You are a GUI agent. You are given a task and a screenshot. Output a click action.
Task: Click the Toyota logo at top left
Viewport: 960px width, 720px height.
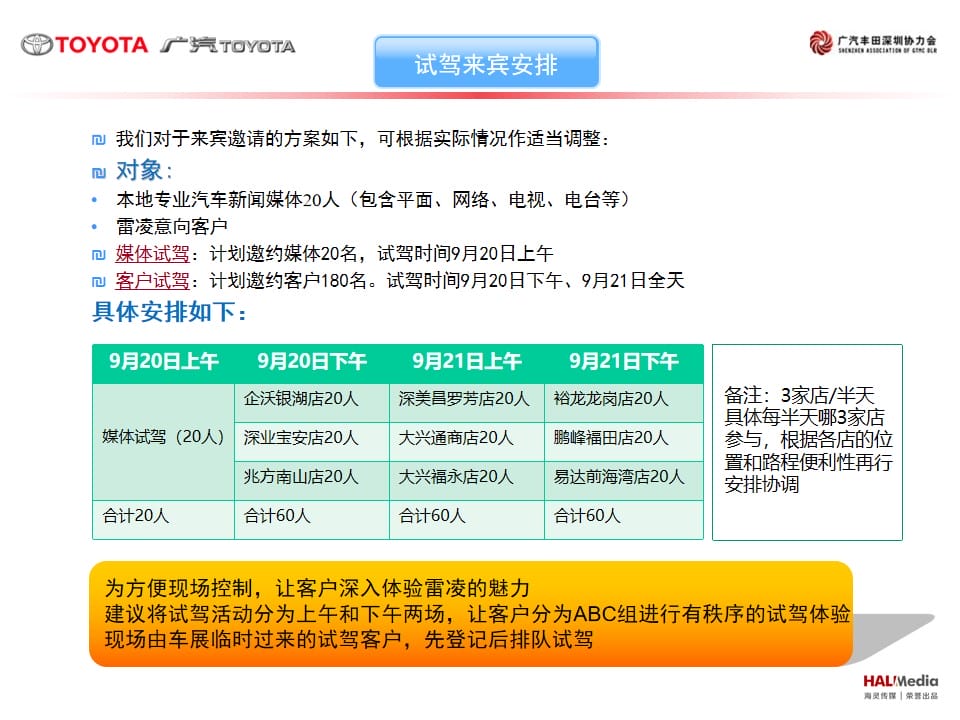(84, 45)
